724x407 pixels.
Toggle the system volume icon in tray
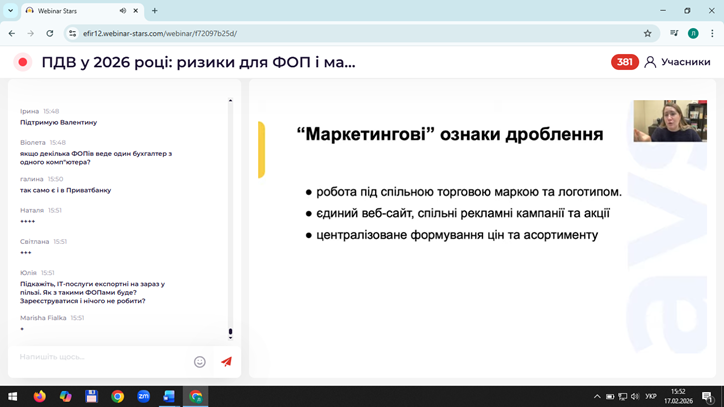click(635, 397)
